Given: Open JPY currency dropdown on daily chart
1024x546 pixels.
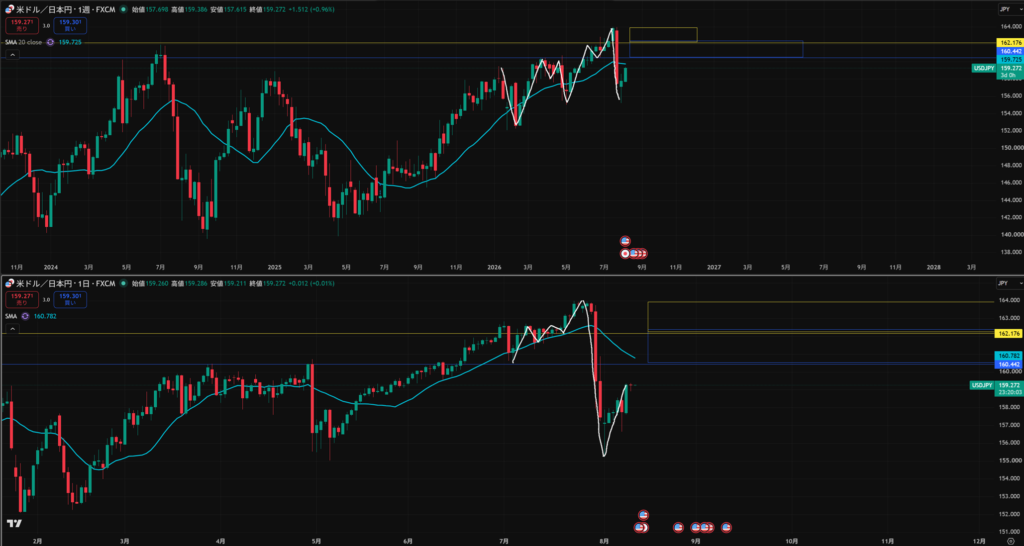Looking at the screenshot, I should 1008,283.
